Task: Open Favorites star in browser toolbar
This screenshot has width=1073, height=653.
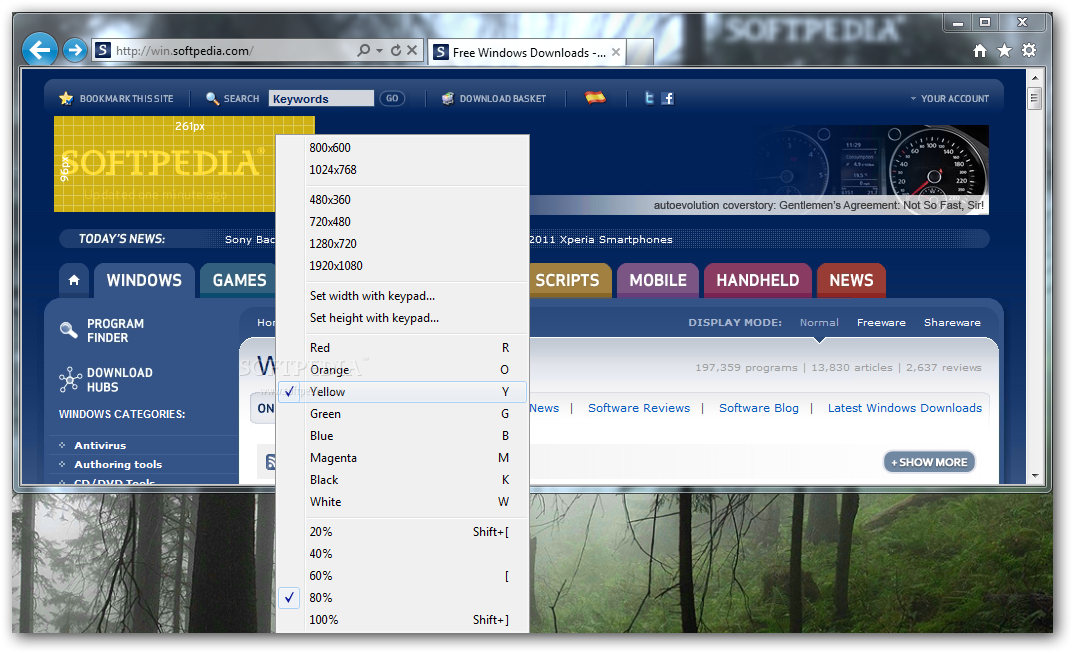Action: pyautogui.click(x=1004, y=50)
